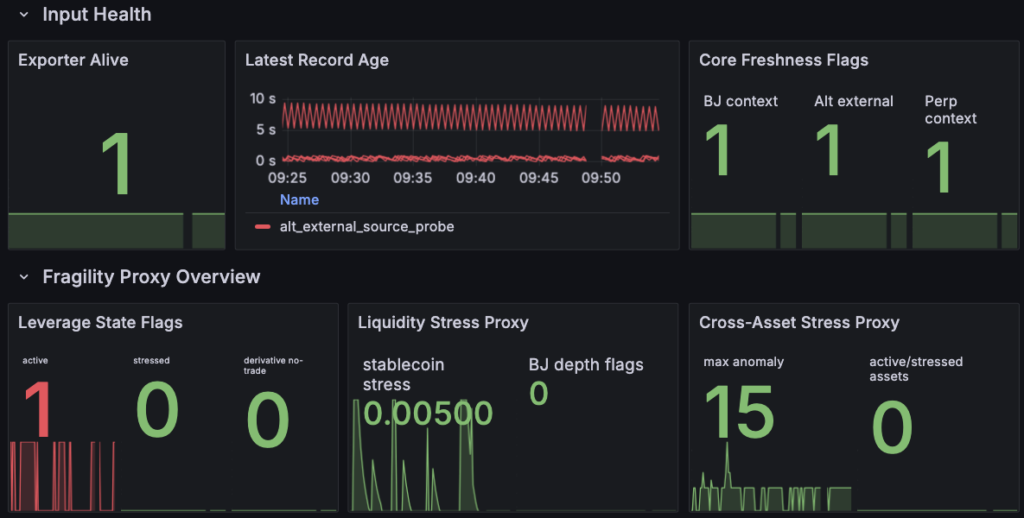Click the Leverage State Flags panel title
This screenshot has width=1024, height=518.
click(x=100, y=323)
